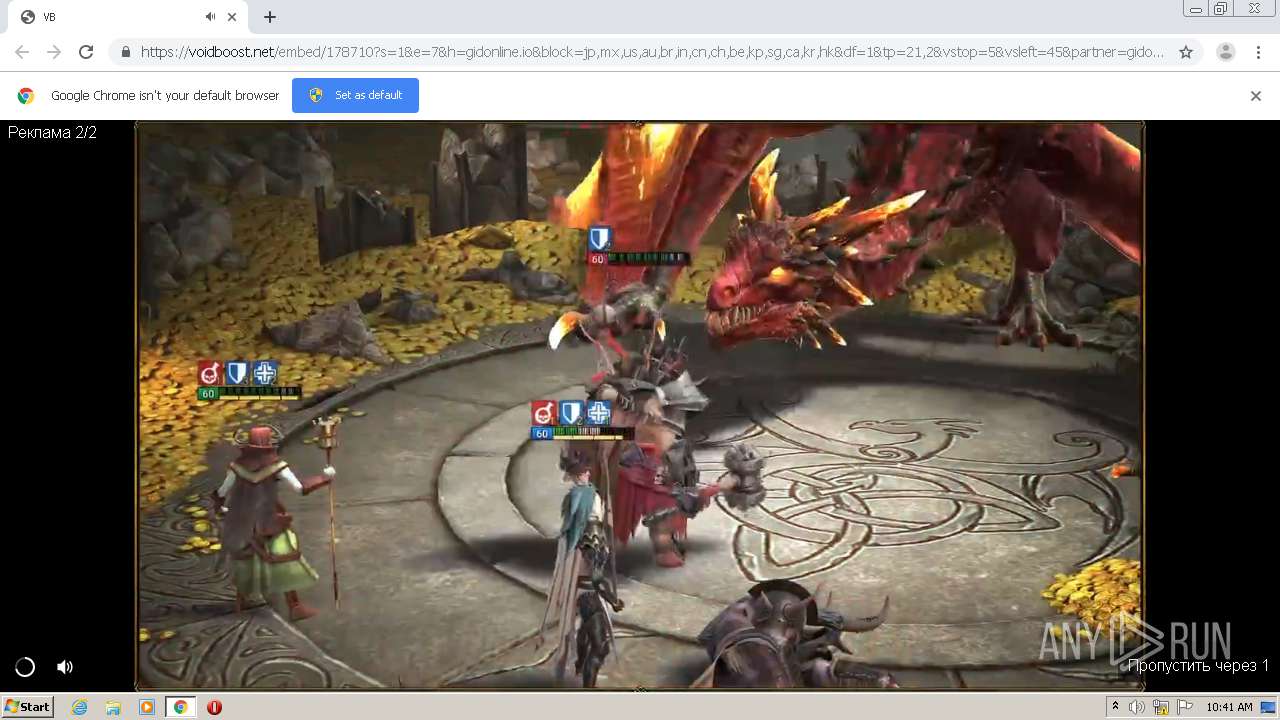Screen dimensions: 1280x720
Task: Click the 10:41 AM system clock
Action: coord(1229,707)
